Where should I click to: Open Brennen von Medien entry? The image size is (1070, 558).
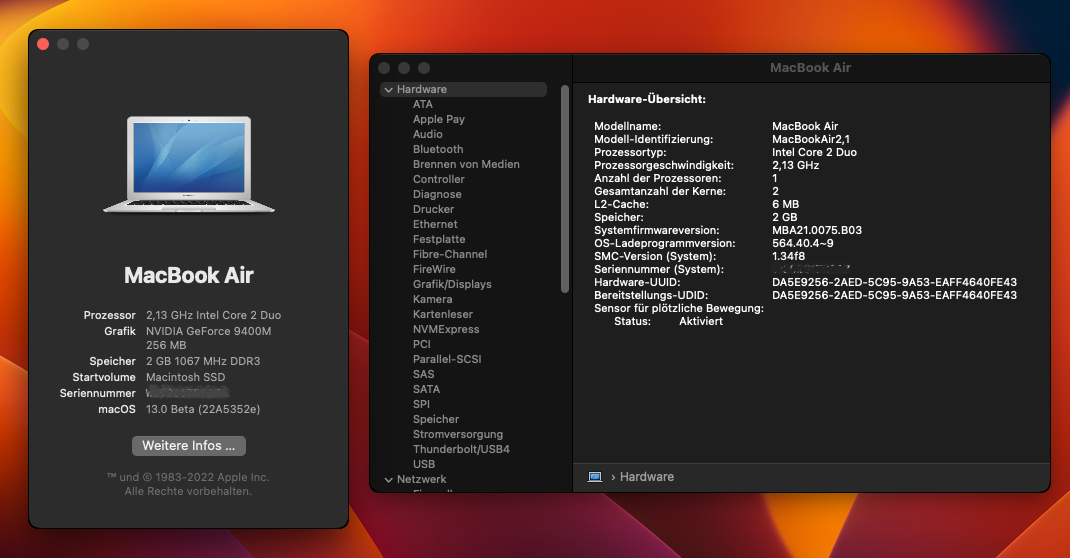pyautogui.click(x=466, y=164)
